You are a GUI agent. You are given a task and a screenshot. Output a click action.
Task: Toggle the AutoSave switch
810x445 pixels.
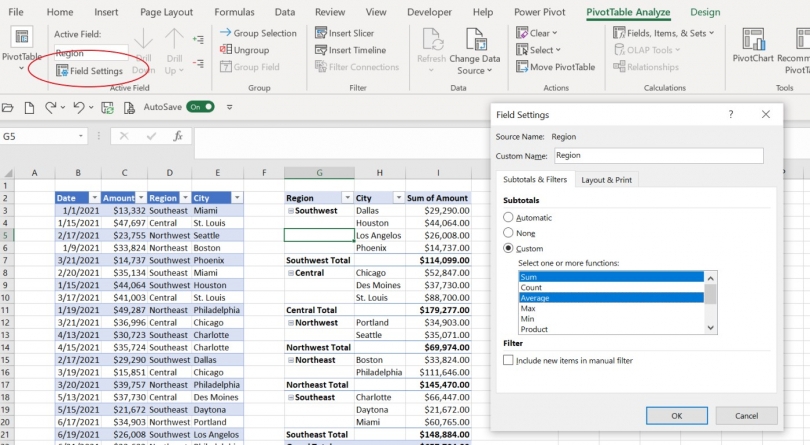pyautogui.click(x=200, y=107)
